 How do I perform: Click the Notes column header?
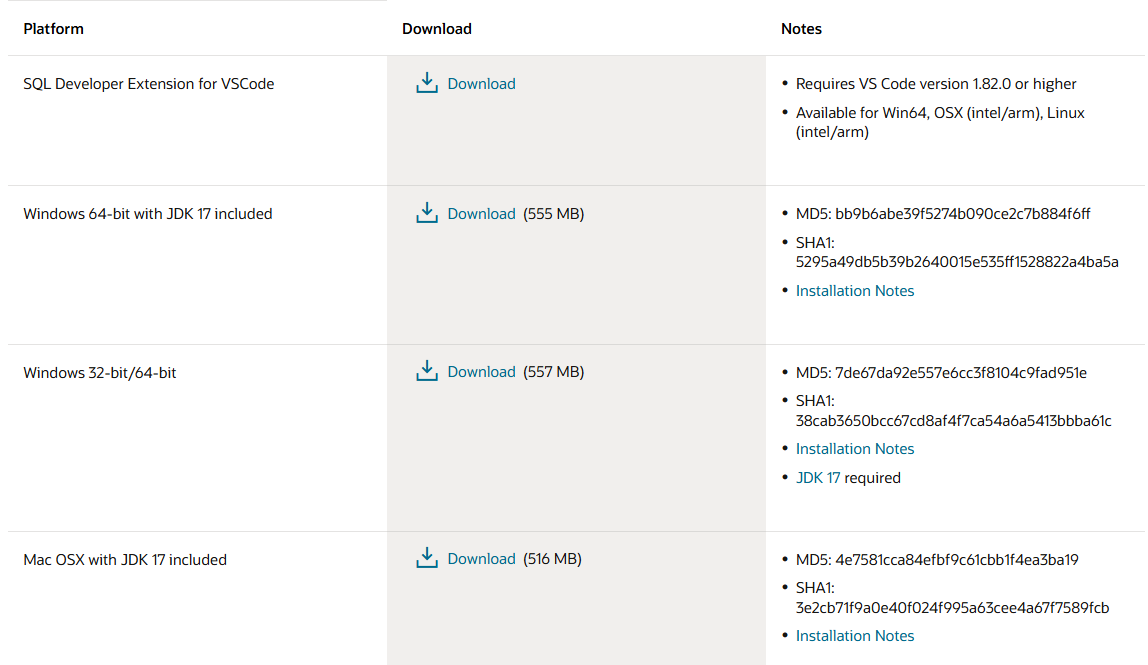801,29
